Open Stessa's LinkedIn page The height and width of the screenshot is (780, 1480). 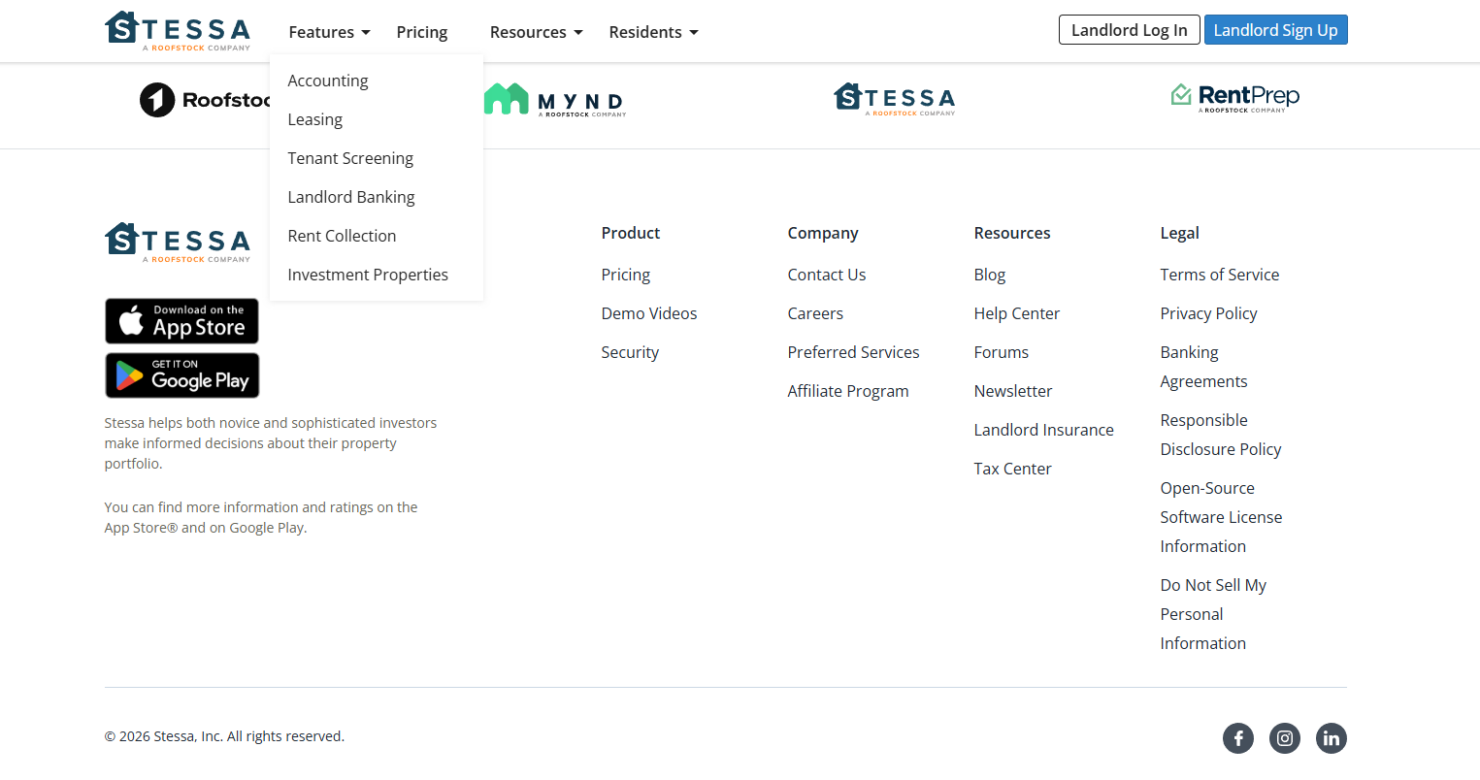click(x=1331, y=738)
